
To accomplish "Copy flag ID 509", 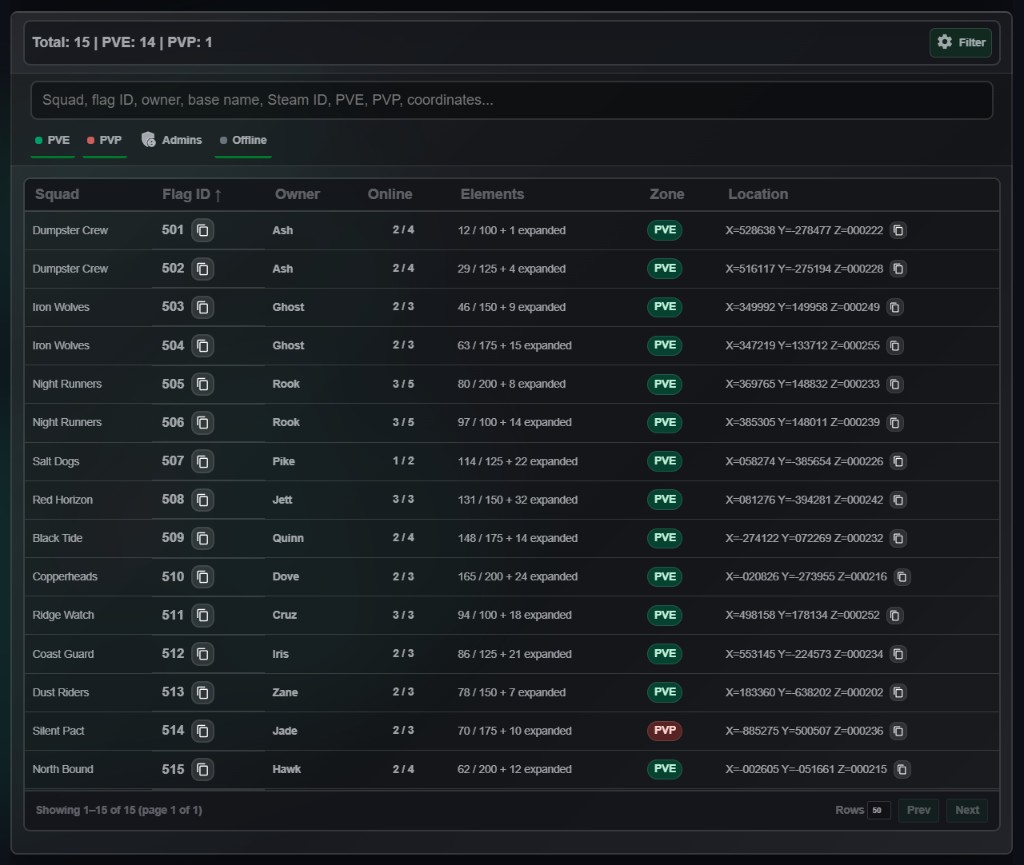I will pyautogui.click(x=202, y=538).
